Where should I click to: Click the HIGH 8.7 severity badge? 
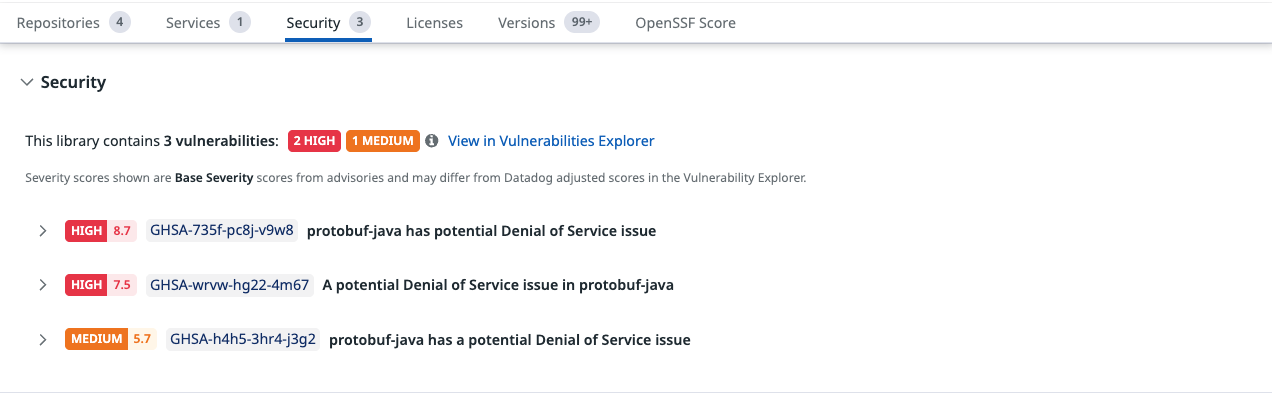point(100,231)
